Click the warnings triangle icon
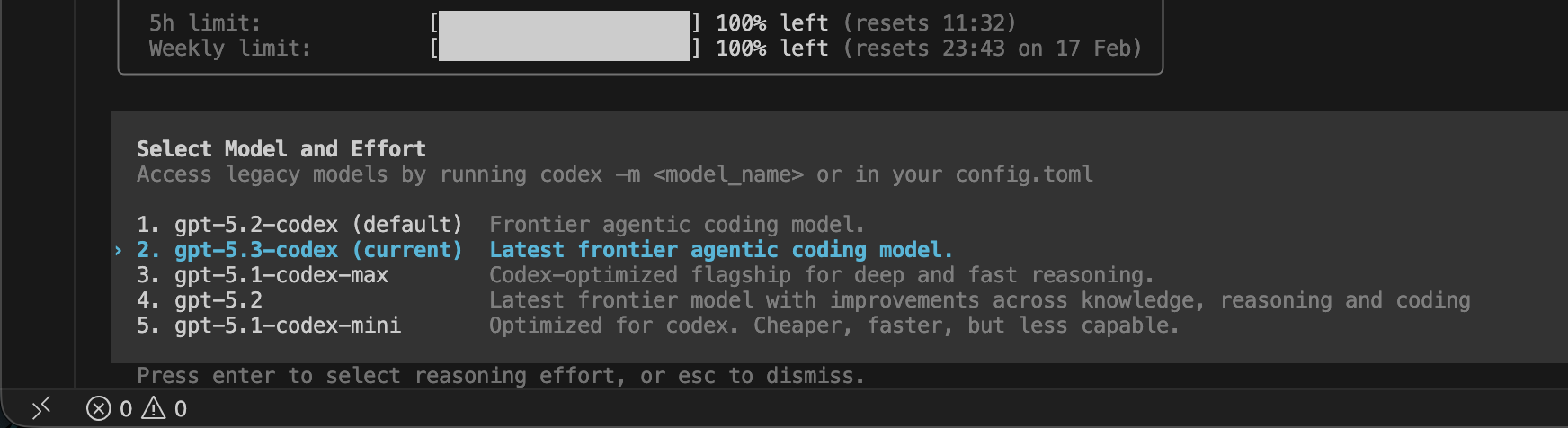Image resolution: width=1568 pixels, height=428 pixels. (x=154, y=409)
